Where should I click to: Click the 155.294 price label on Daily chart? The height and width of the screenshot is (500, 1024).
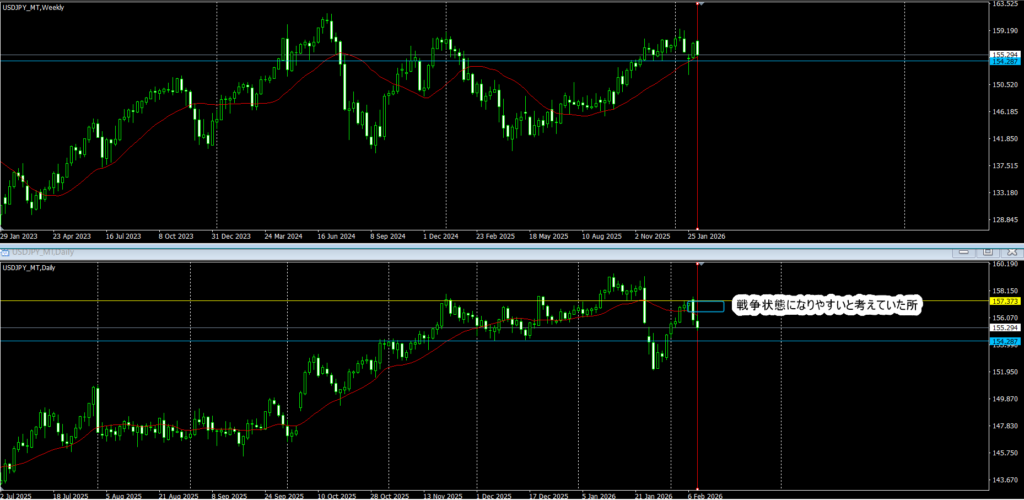point(1005,328)
